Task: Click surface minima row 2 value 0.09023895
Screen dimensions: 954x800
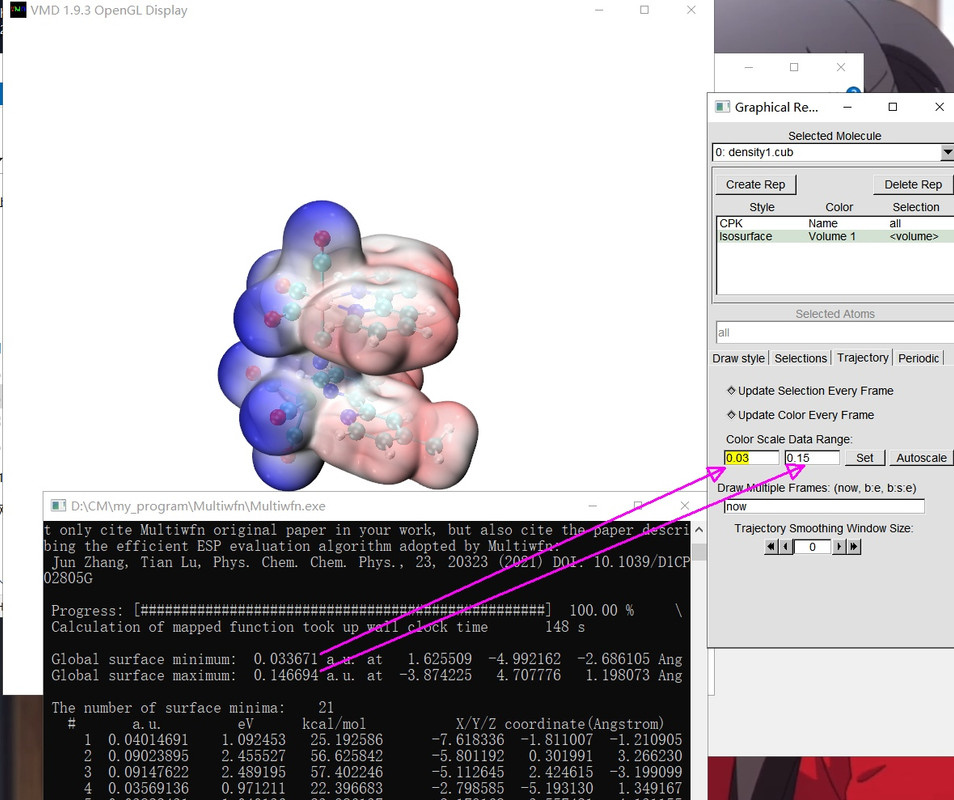Action: point(148,756)
